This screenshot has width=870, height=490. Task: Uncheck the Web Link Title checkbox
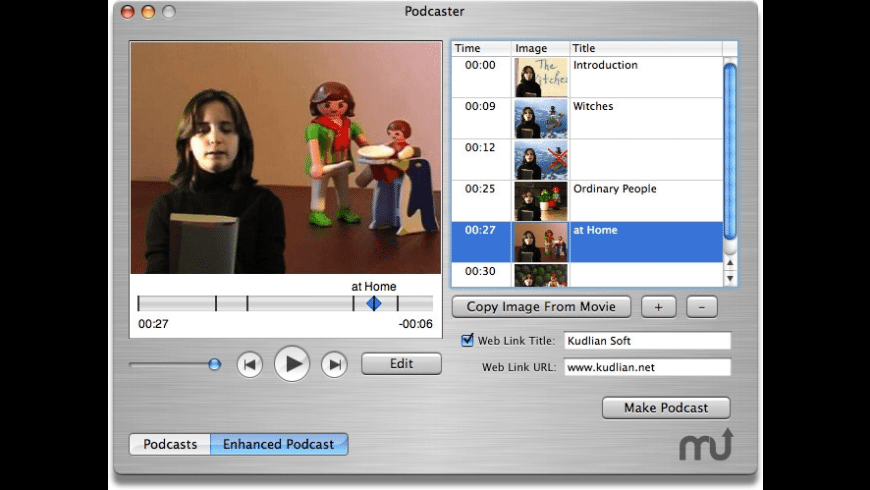pyautogui.click(x=467, y=340)
